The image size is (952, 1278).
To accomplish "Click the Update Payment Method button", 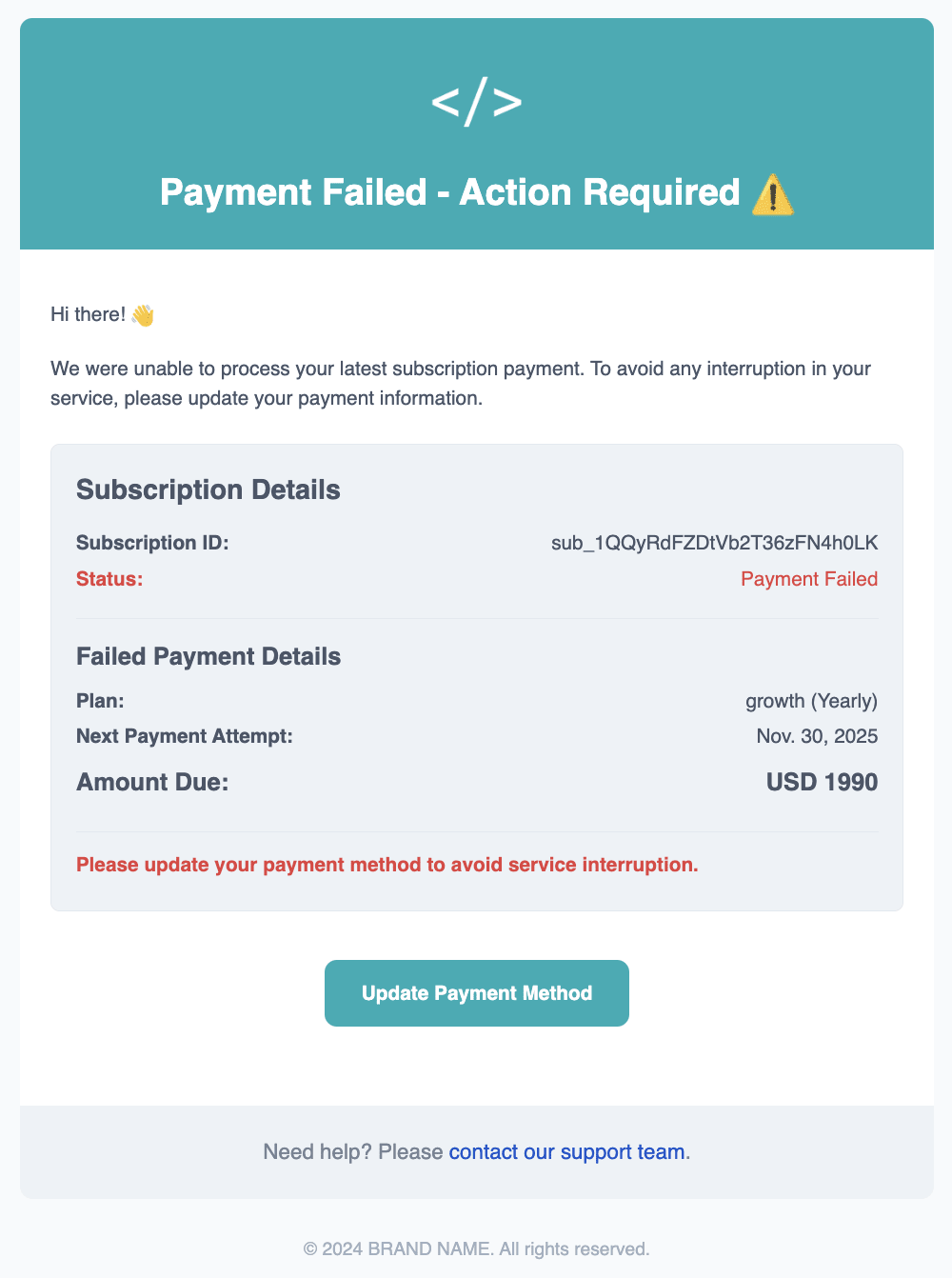I will point(476,992).
